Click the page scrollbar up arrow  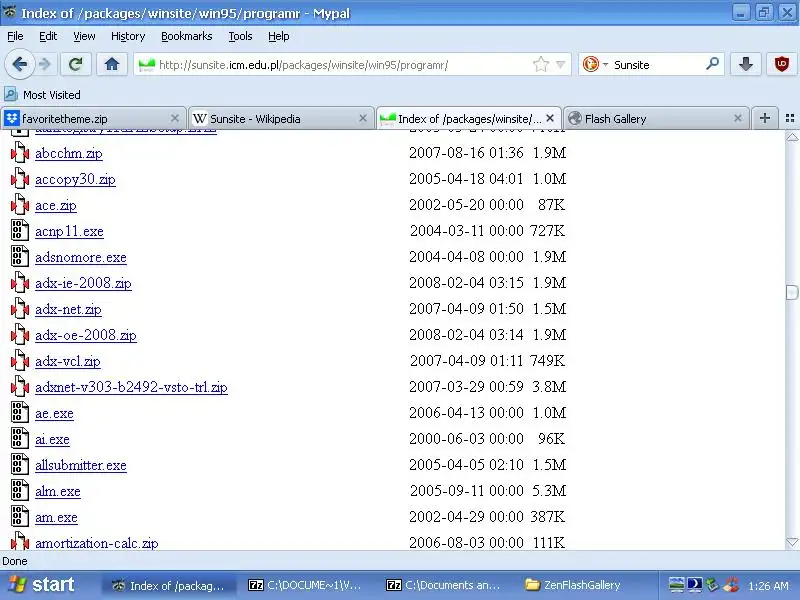[792, 137]
